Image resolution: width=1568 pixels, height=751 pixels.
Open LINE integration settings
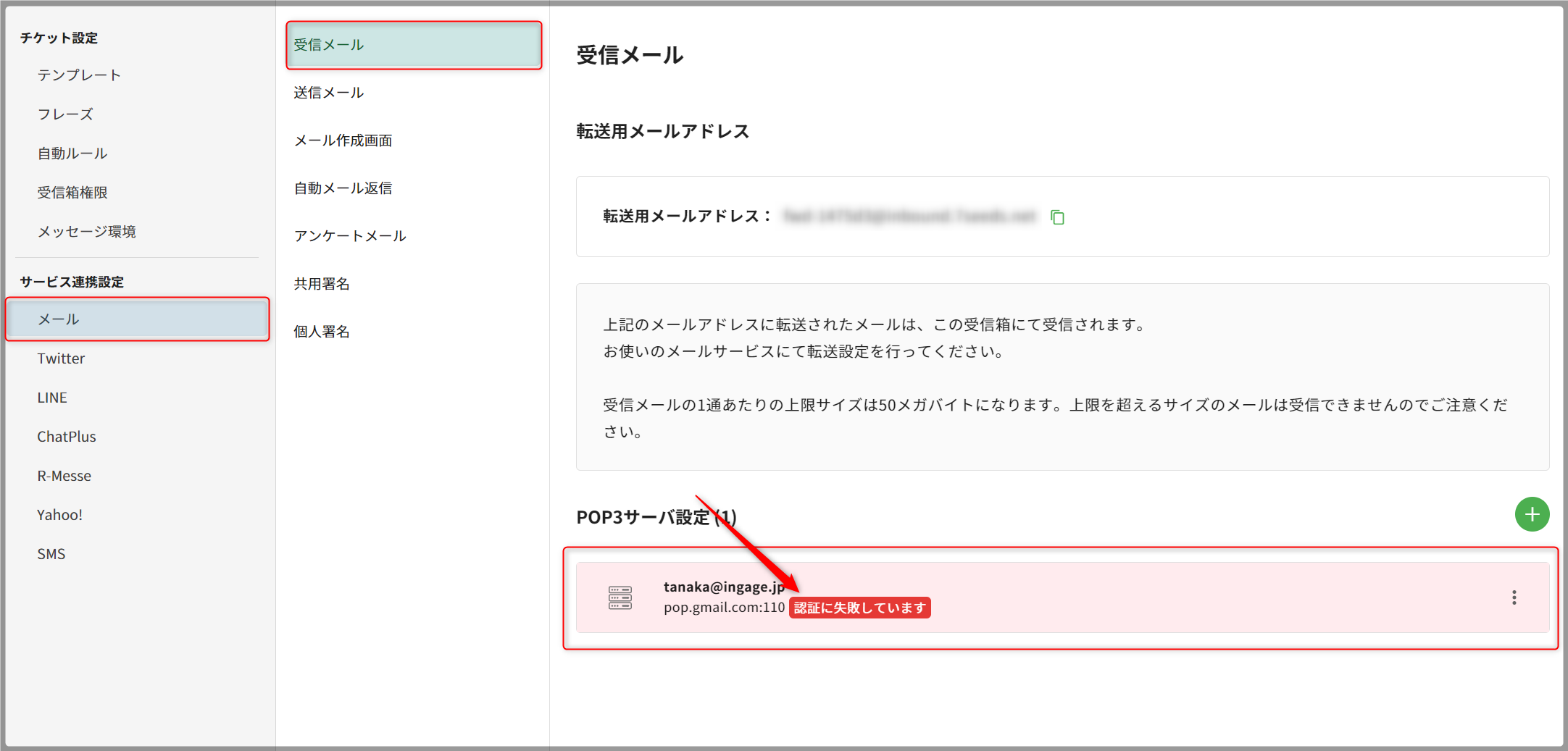(x=52, y=398)
